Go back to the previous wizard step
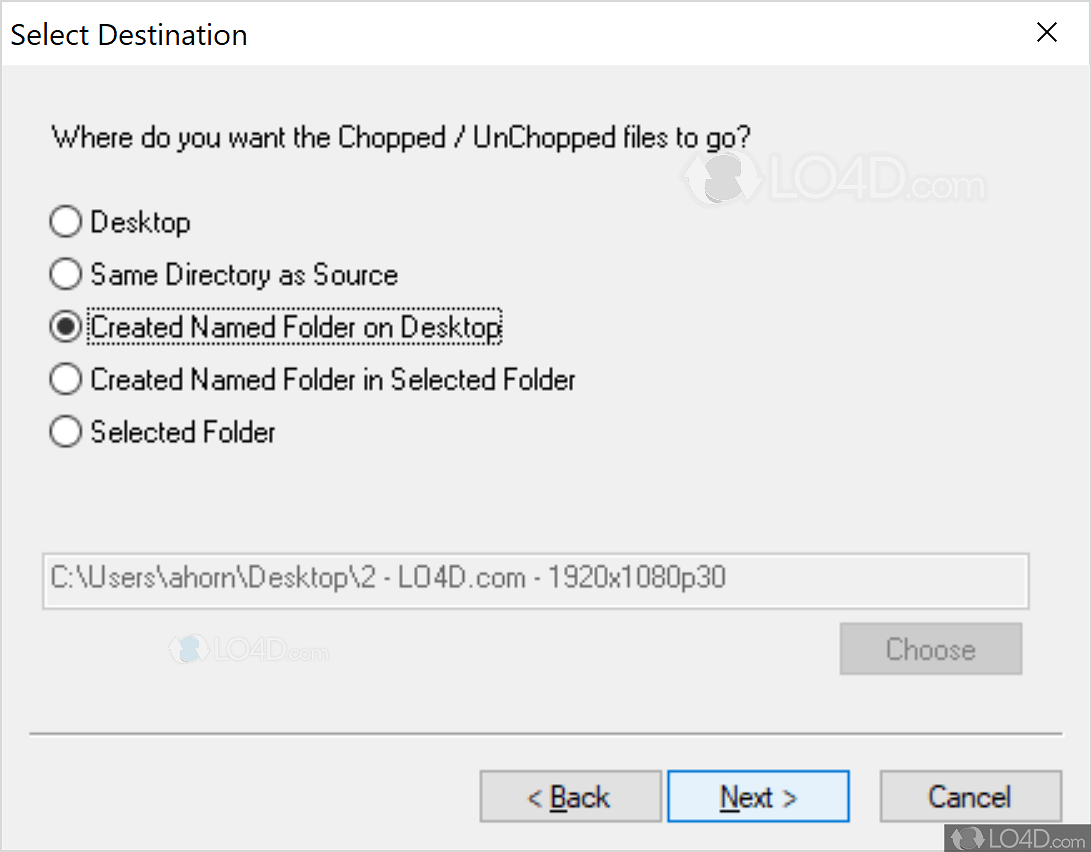Viewport: 1091px width, 852px height. click(x=570, y=796)
